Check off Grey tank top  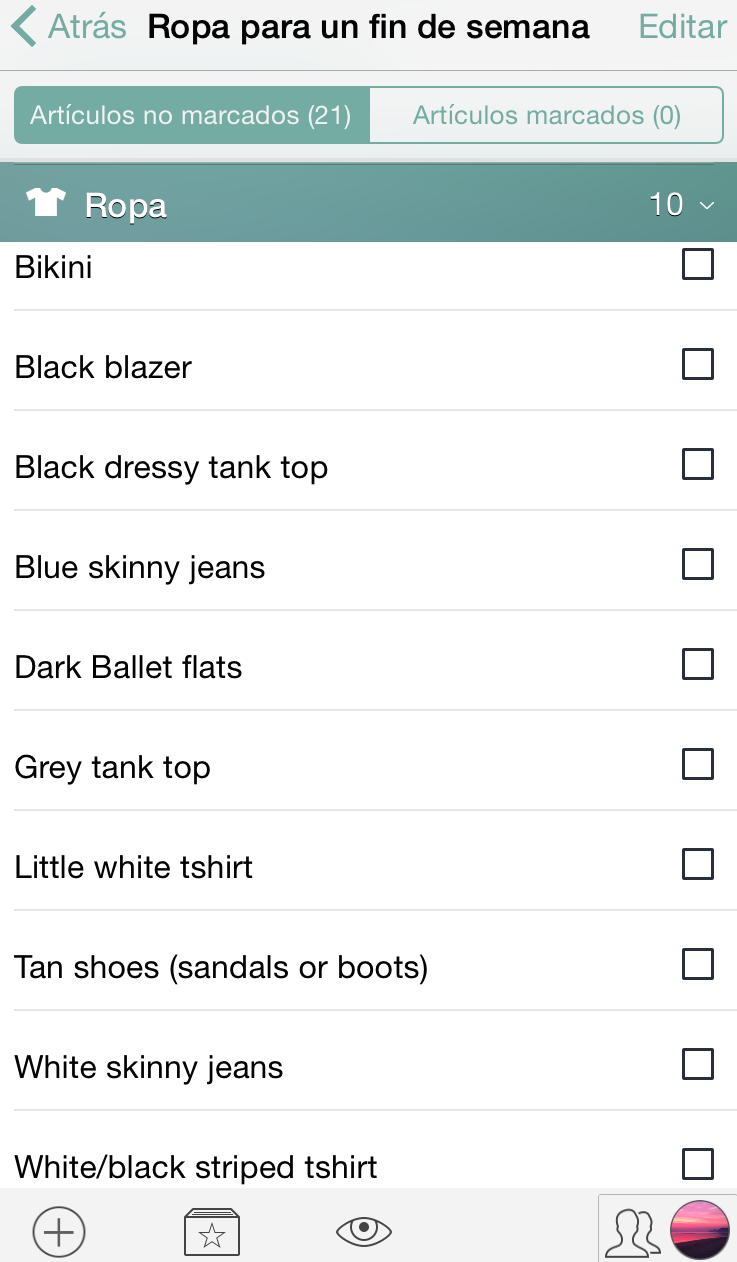coord(697,765)
